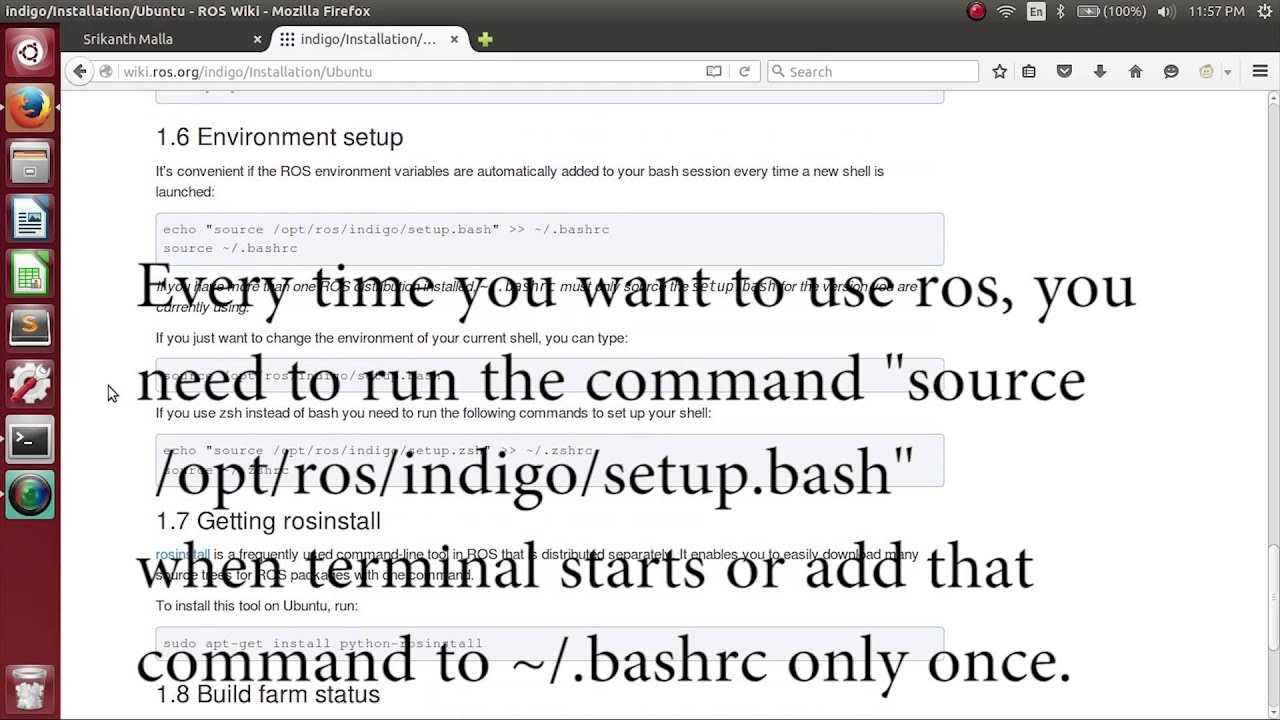Open new tab with plus button
Screen dimensions: 1280x720
coord(485,39)
